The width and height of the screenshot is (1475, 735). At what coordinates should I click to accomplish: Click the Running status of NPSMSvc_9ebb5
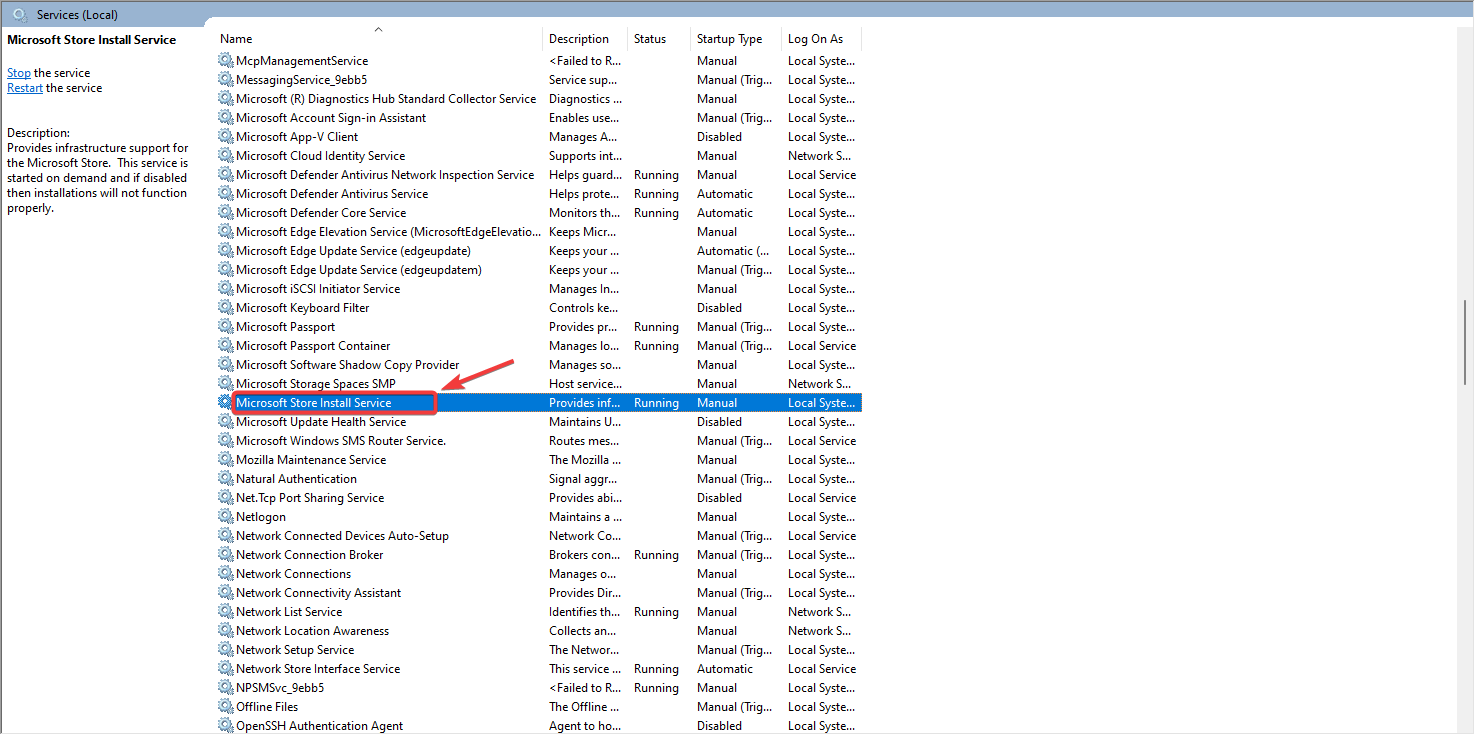(x=656, y=688)
